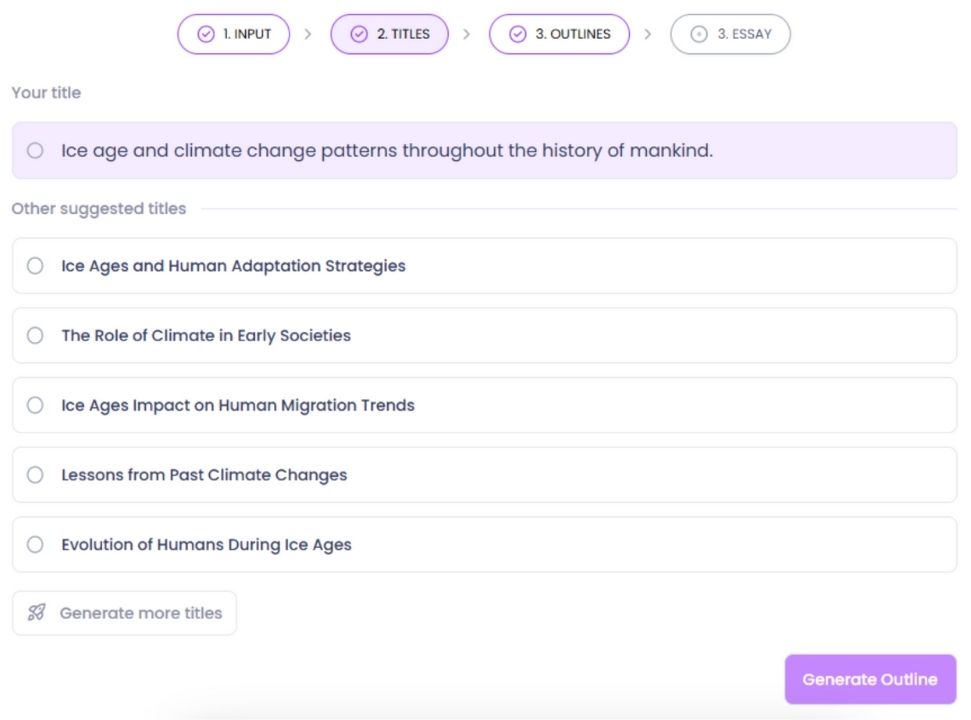
Task: Click the Generate more titles button
Action: click(124, 613)
